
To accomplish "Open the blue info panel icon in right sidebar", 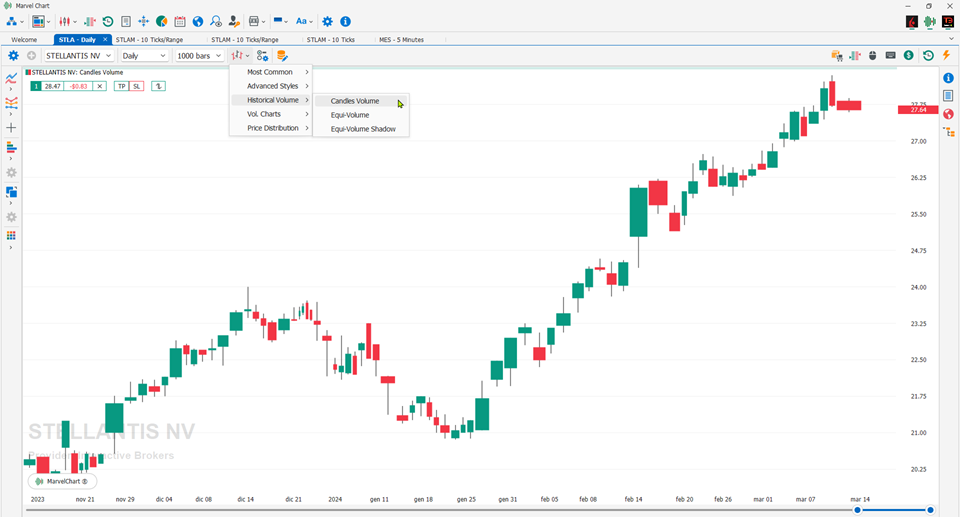I will pyautogui.click(x=948, y=78).
